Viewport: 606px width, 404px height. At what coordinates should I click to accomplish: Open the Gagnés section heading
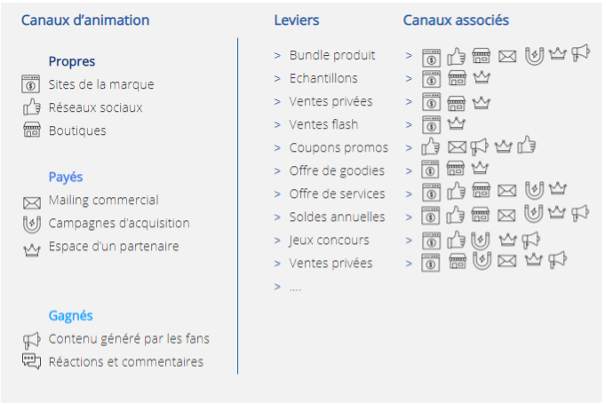[71, 316]
